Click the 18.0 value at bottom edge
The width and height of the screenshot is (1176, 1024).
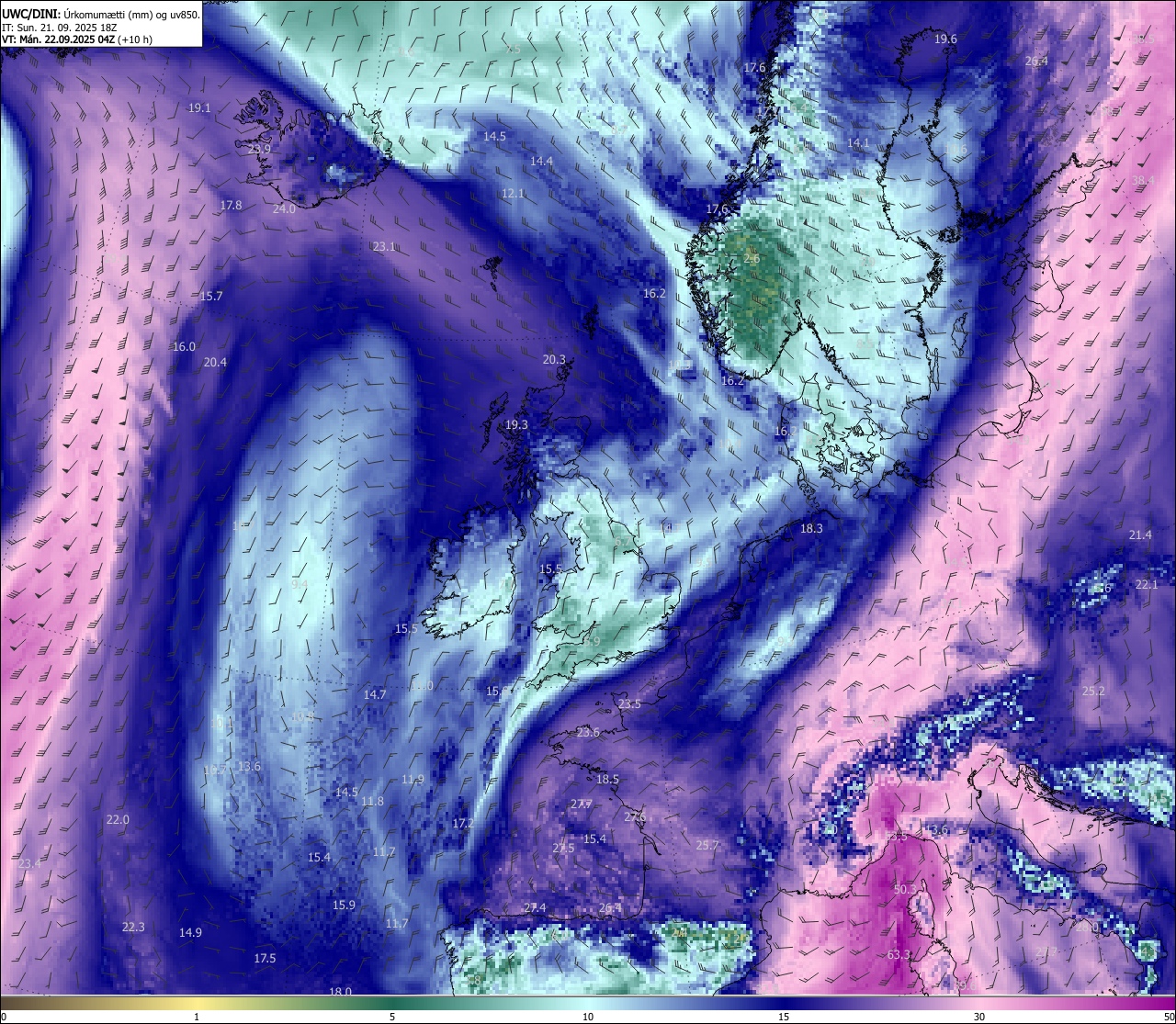pyautogui.click(x=340, y=991)
